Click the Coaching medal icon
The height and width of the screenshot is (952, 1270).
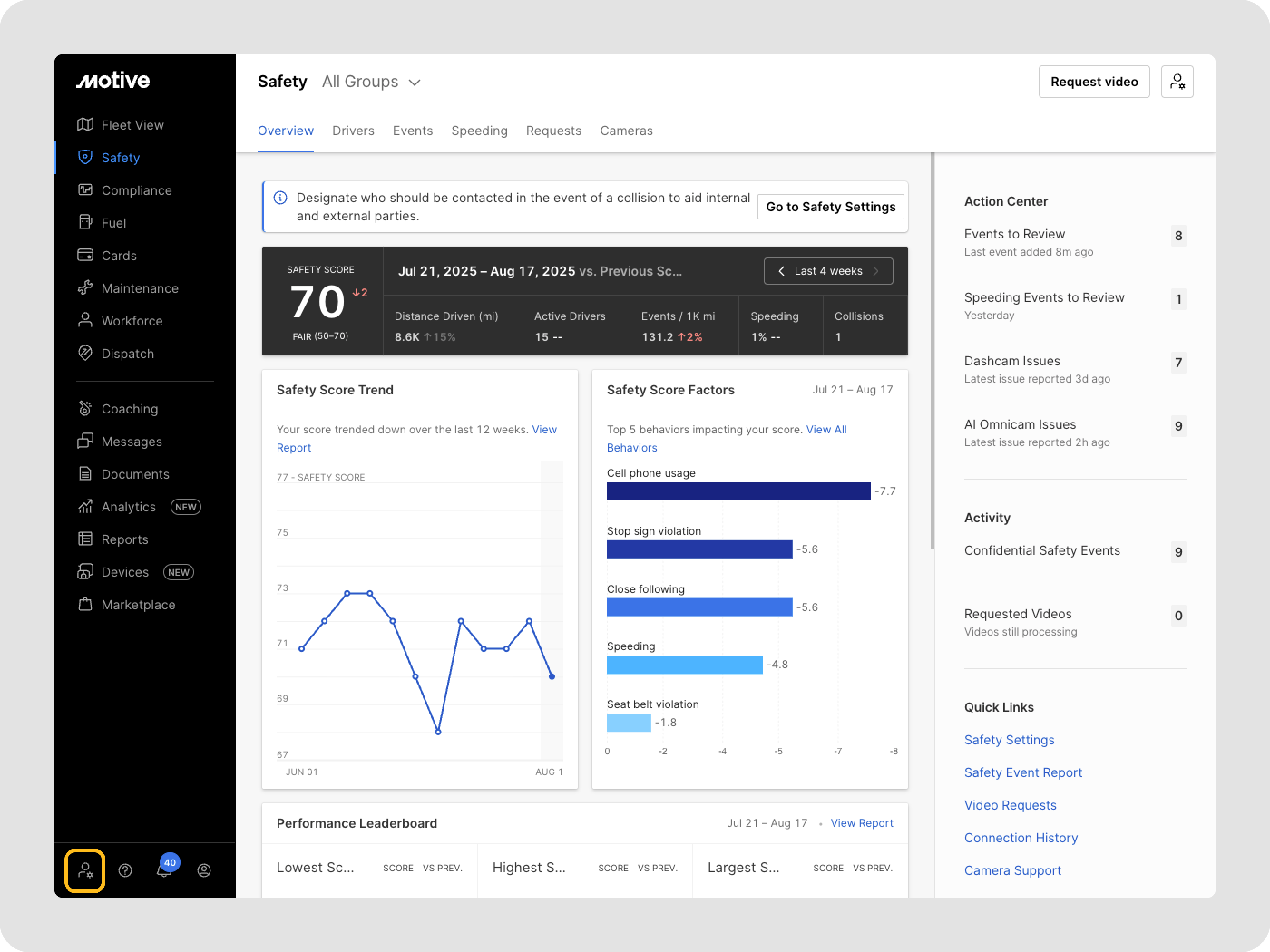click(85, 408)
